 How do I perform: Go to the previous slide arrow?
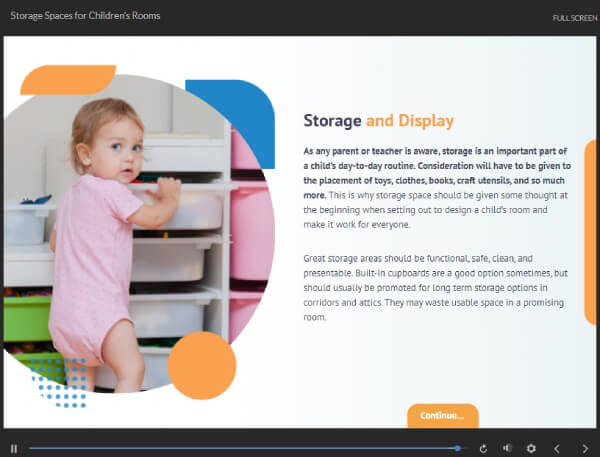558,449
